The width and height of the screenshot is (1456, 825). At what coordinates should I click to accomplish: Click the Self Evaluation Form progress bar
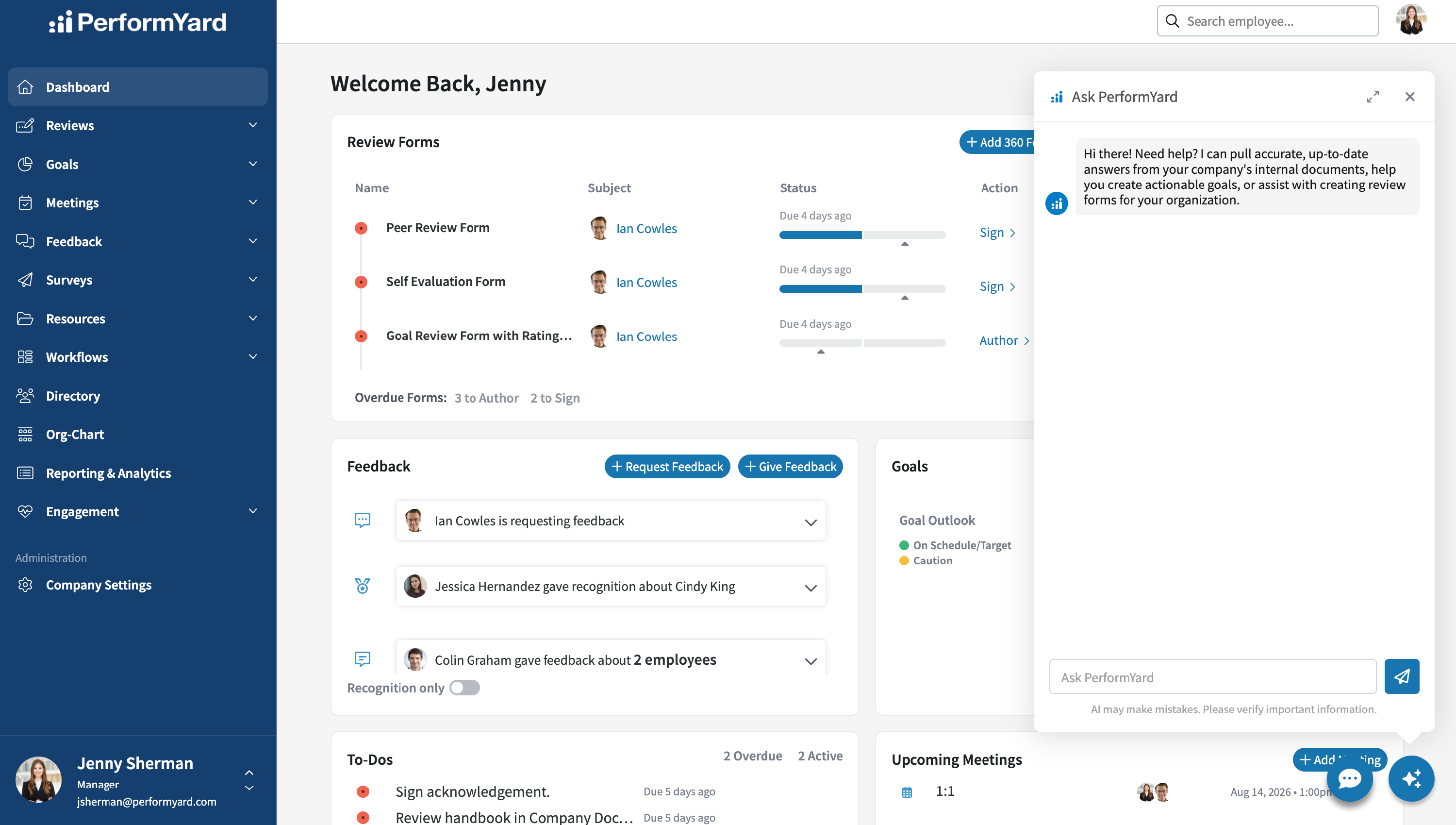coord(862,289)
